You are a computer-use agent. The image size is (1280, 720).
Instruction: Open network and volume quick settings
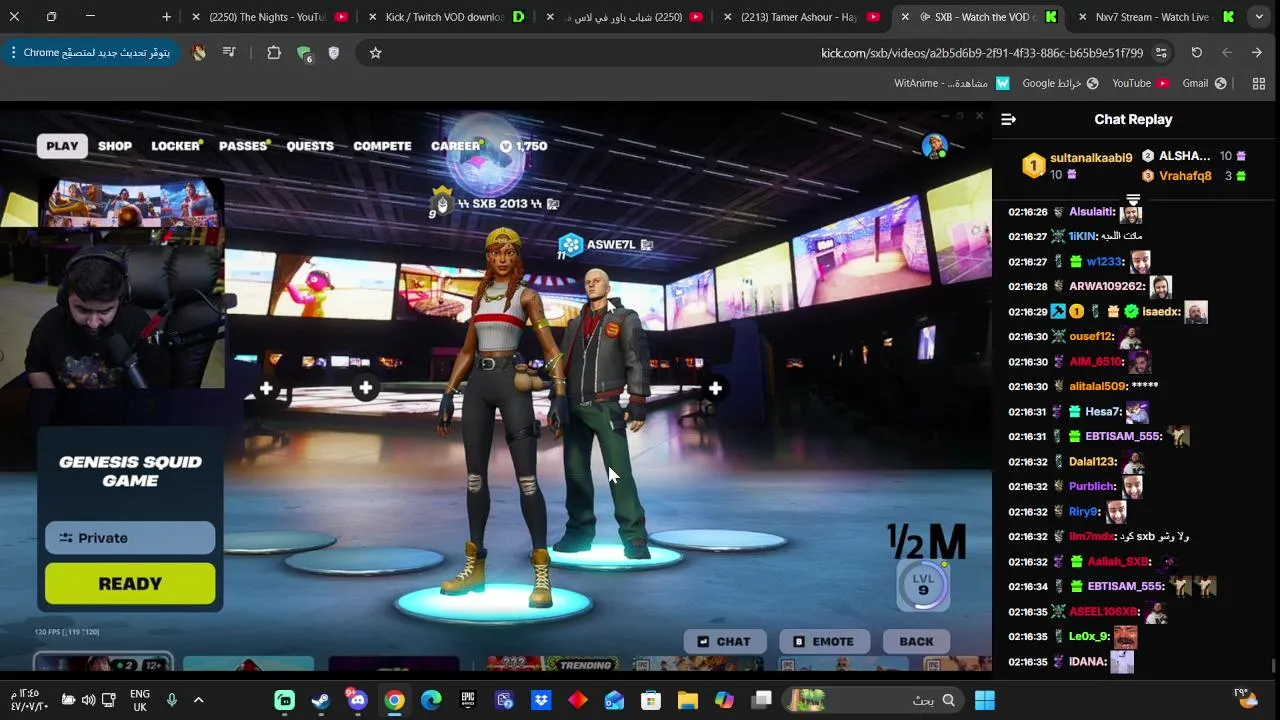(x=89, y=700)
